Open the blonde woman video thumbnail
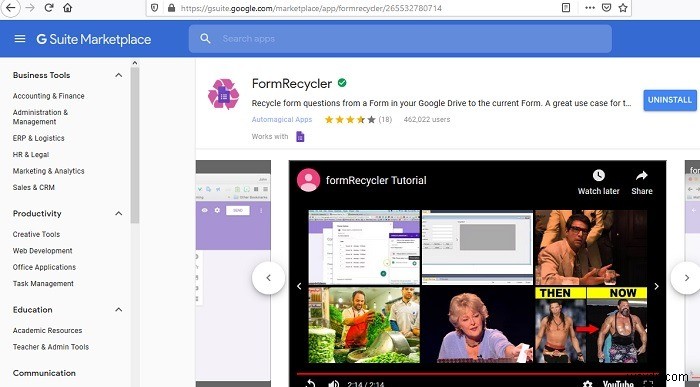 click(x=477, y=325)
